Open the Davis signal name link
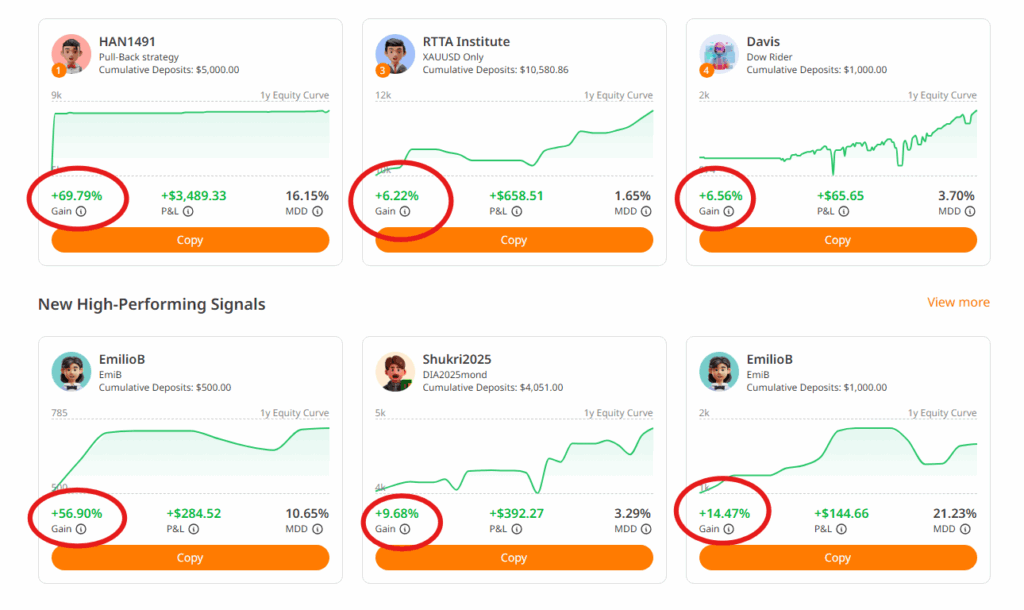 click(x=763, y=42)
